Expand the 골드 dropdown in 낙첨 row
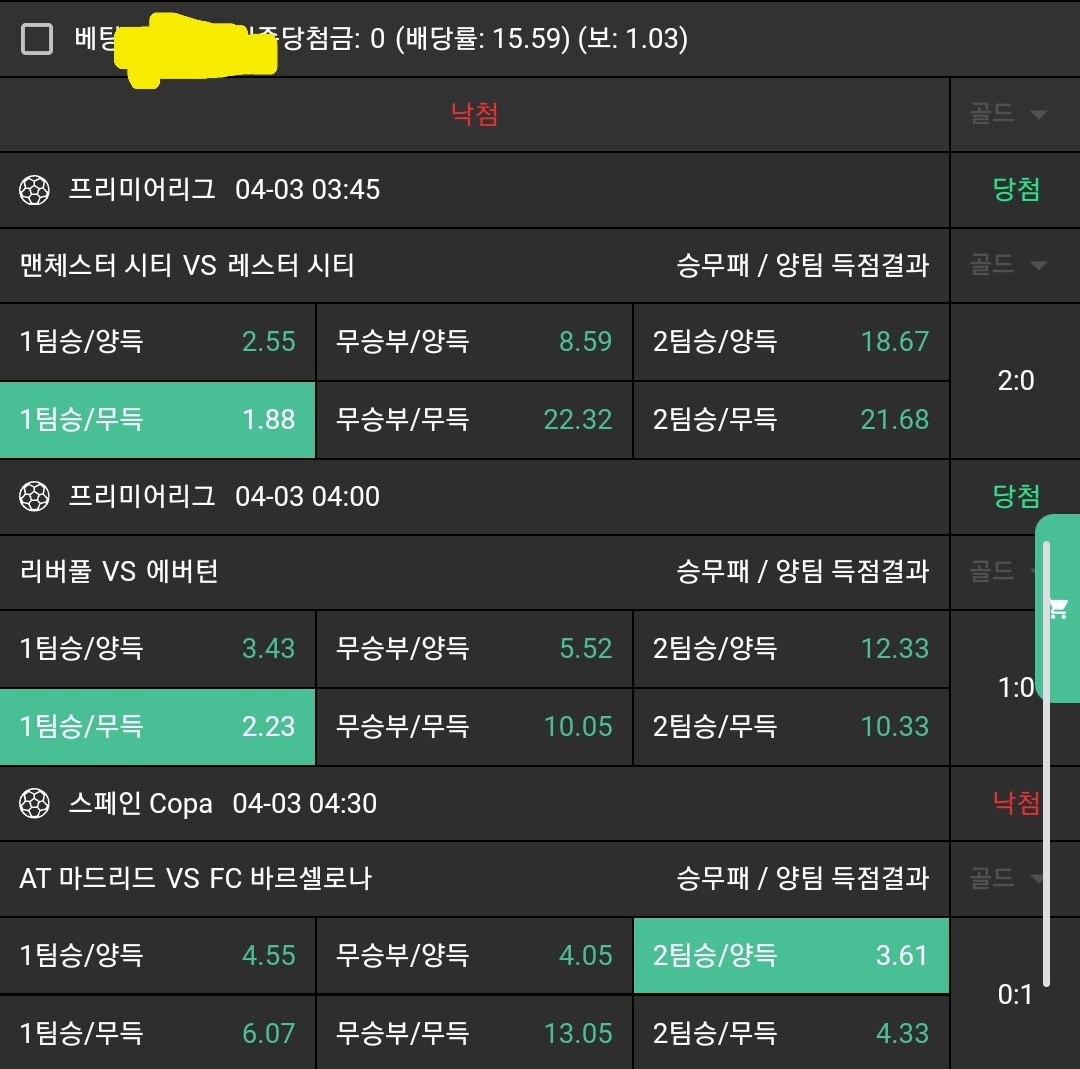The height and width of the screenshot is (1069, 1080). click(x=1008, y=114)
